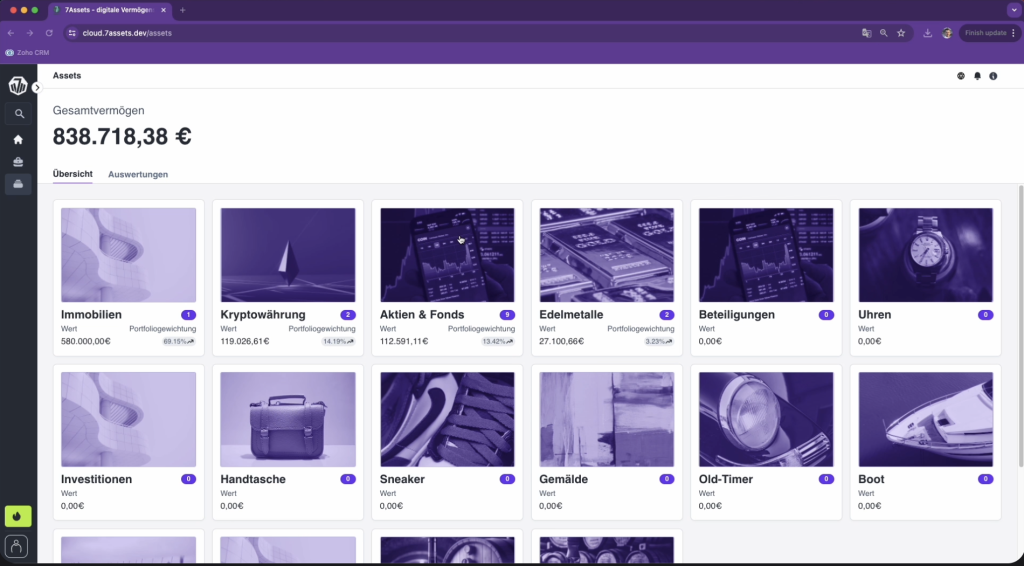Click the browser address bar URL

click(127, 33)
